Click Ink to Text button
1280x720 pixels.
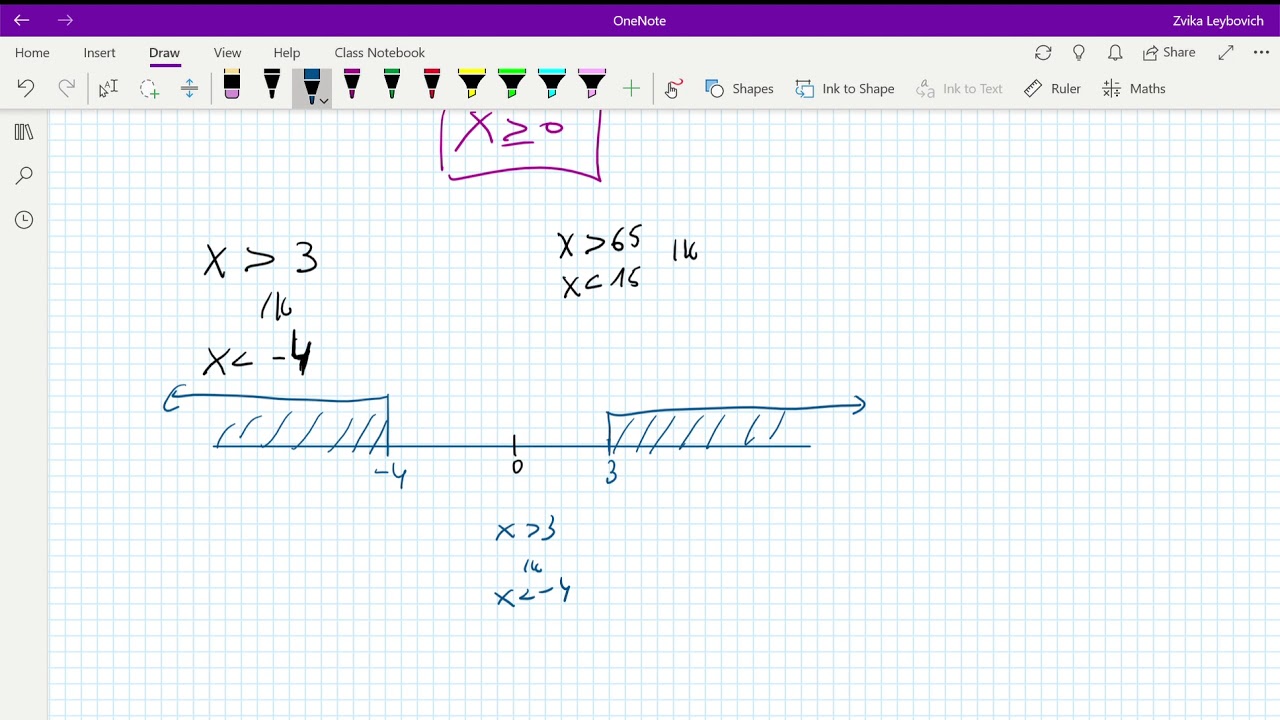[959, 88]
